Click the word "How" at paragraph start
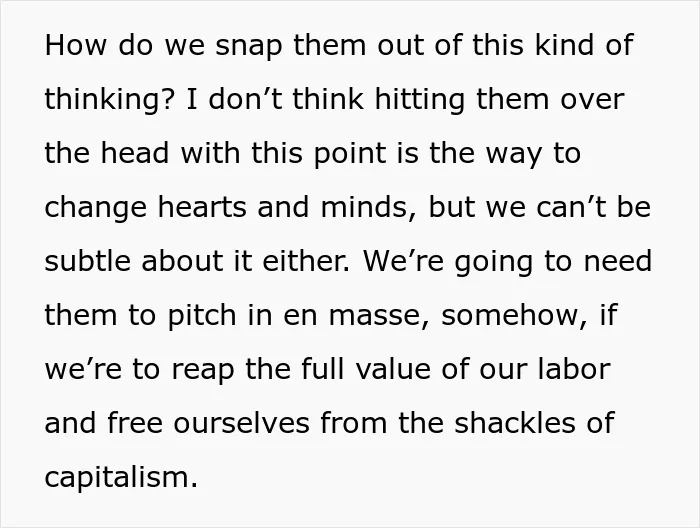This screenshot has height=528, width=700. tap(76, 45)
